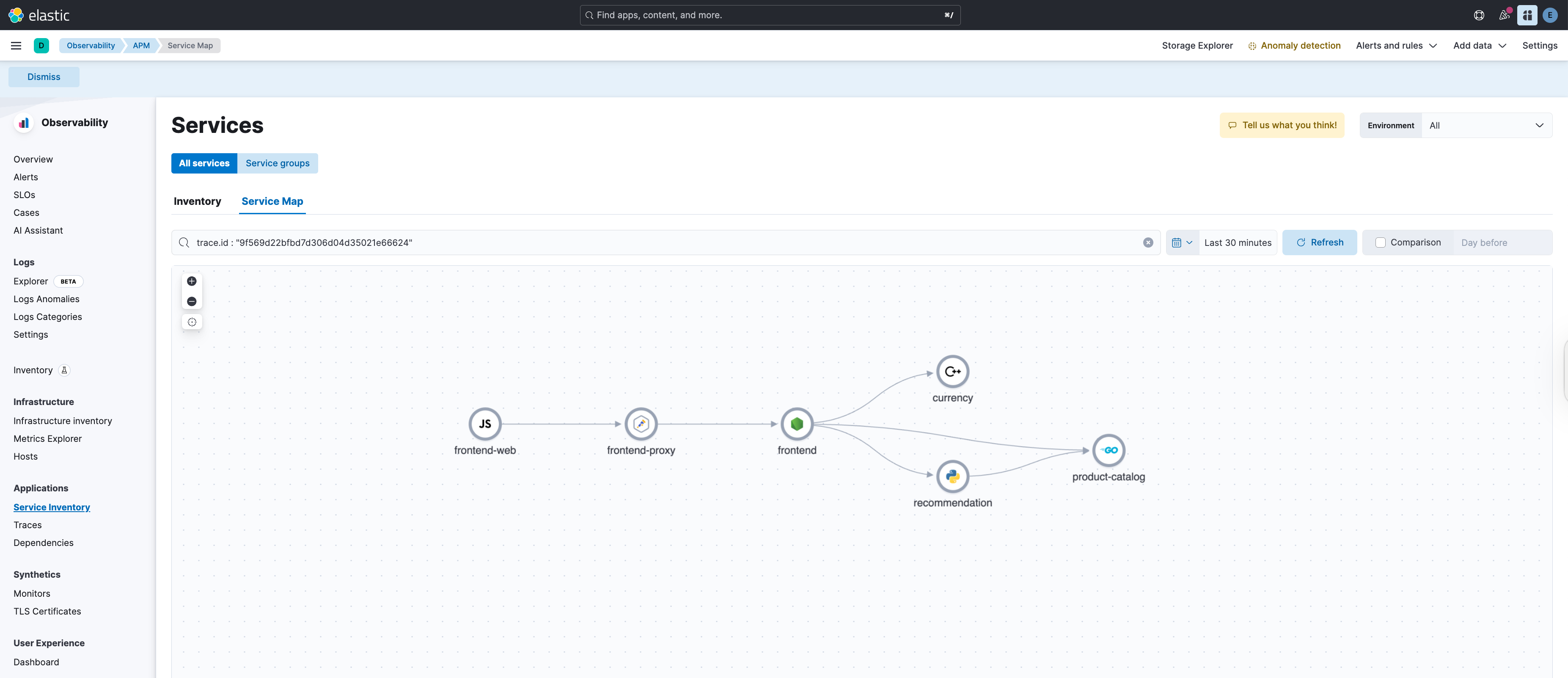Switch to the Inventory tab

(197, 201)
